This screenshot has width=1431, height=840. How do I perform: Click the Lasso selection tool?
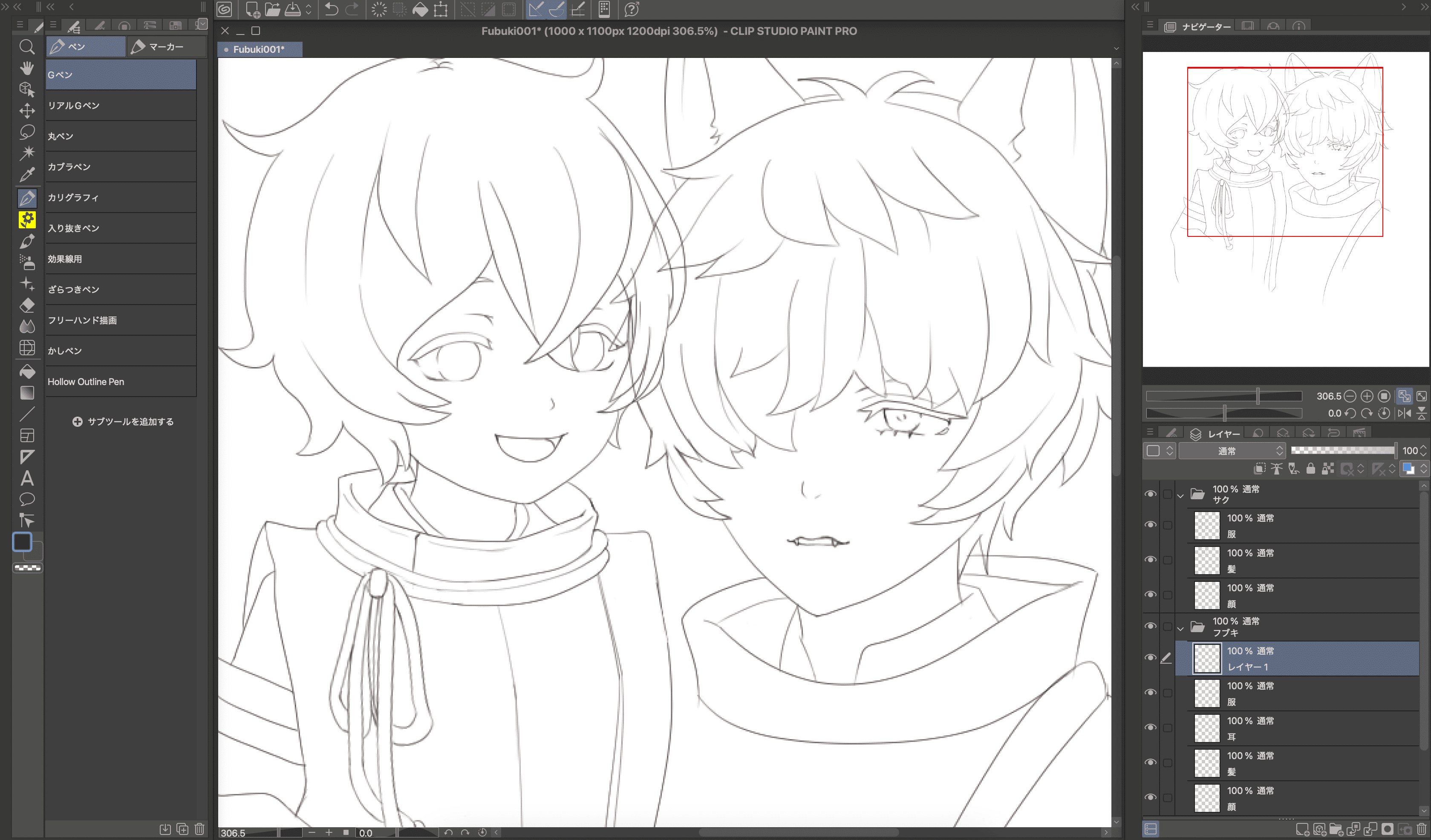coord(27,132)
